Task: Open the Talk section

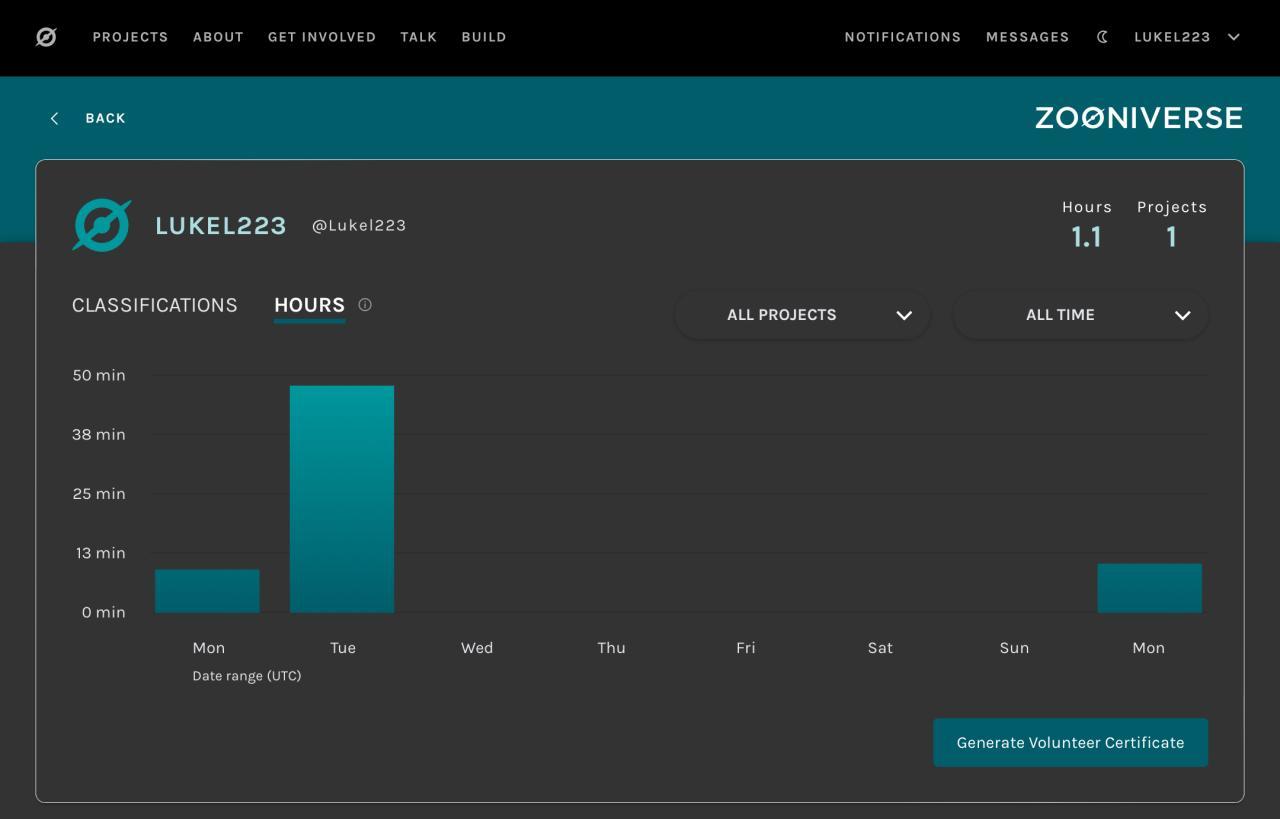Action: pos(419,37)
